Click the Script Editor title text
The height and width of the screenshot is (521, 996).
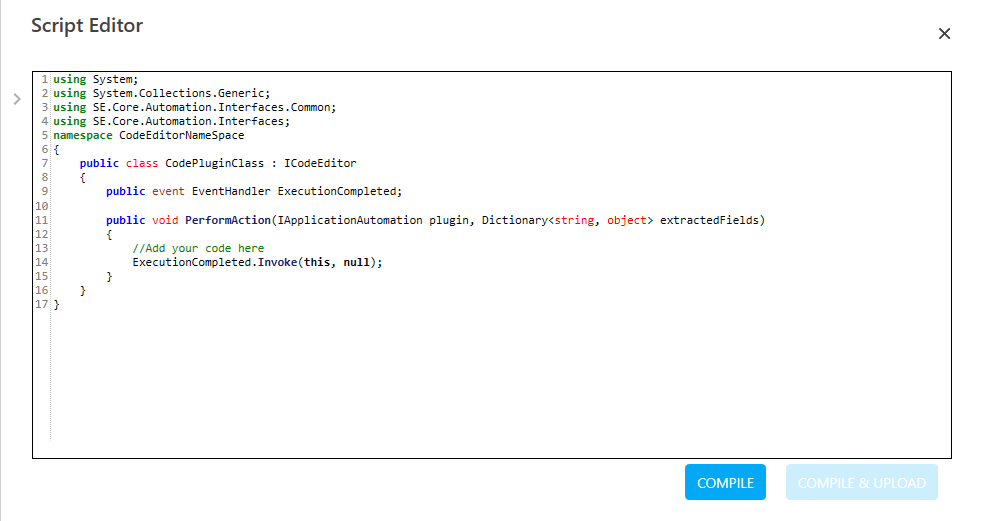(x=87, y=25)
